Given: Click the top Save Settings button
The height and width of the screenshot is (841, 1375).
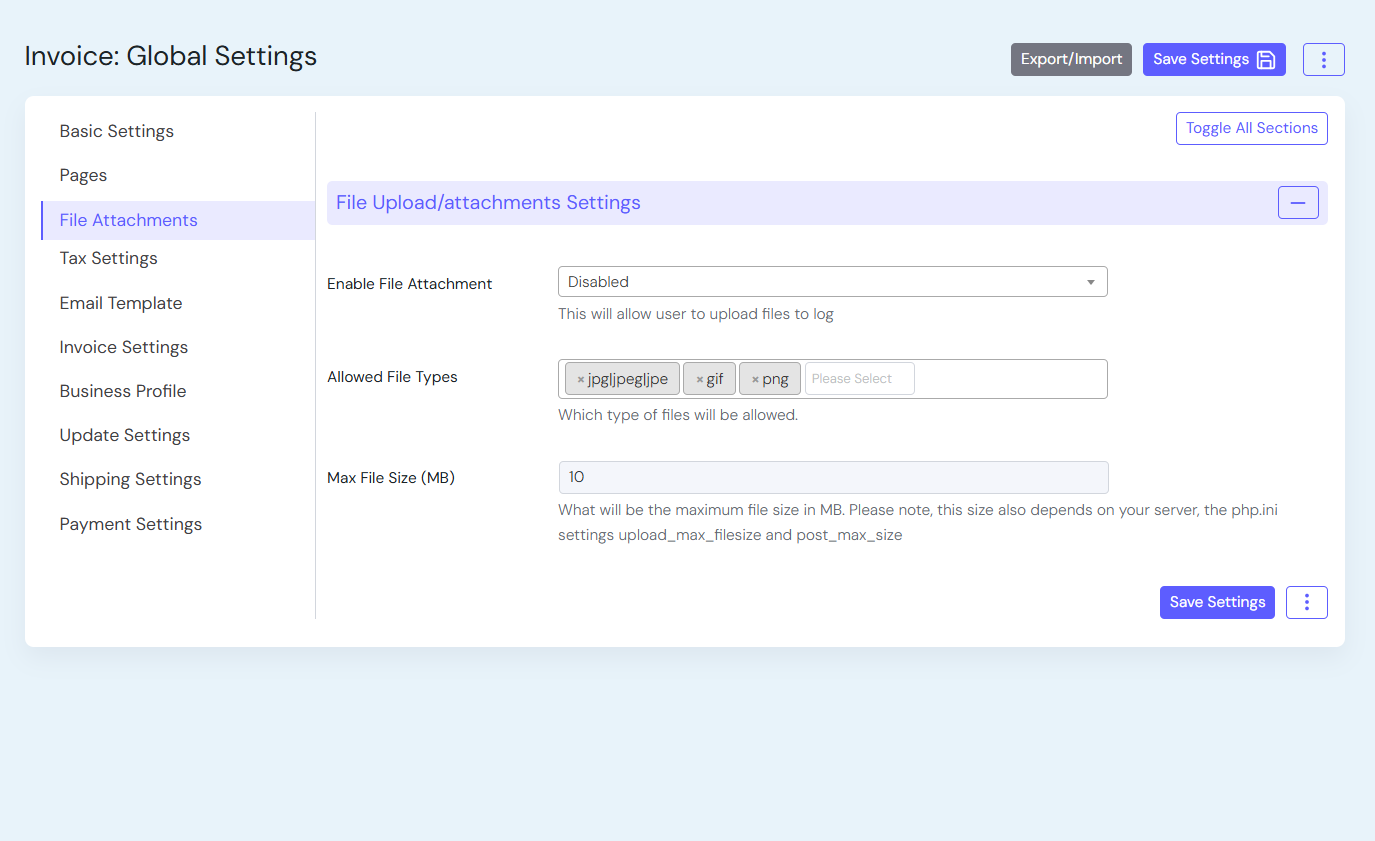Looking at the screenshot, I should pos(1213,59).
